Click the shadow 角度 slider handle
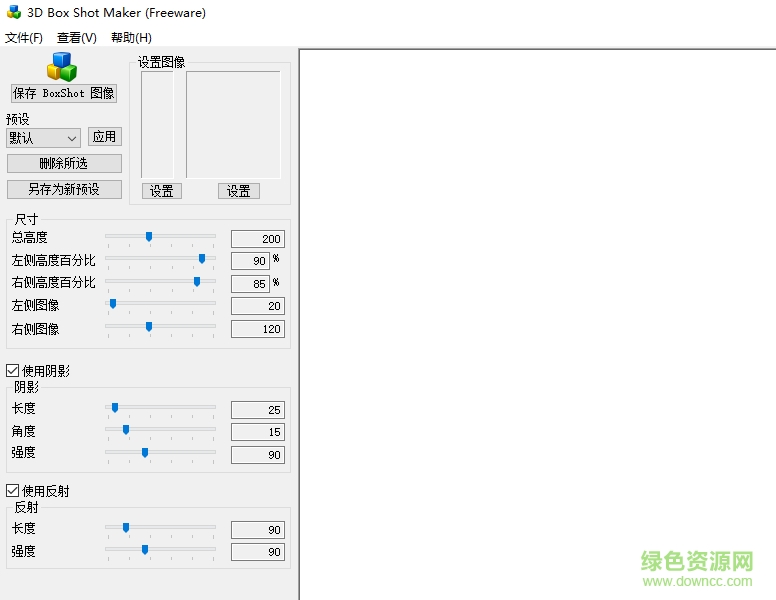Image resolution: width=776 pixels, height=600 pixels. [x=126, y=430]
